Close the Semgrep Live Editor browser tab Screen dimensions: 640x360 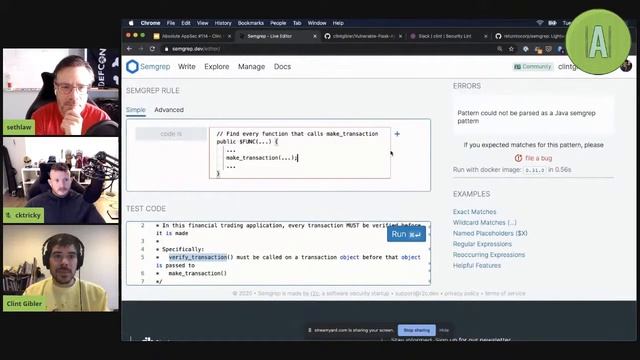pyautogui.click(x=315, y=36)
